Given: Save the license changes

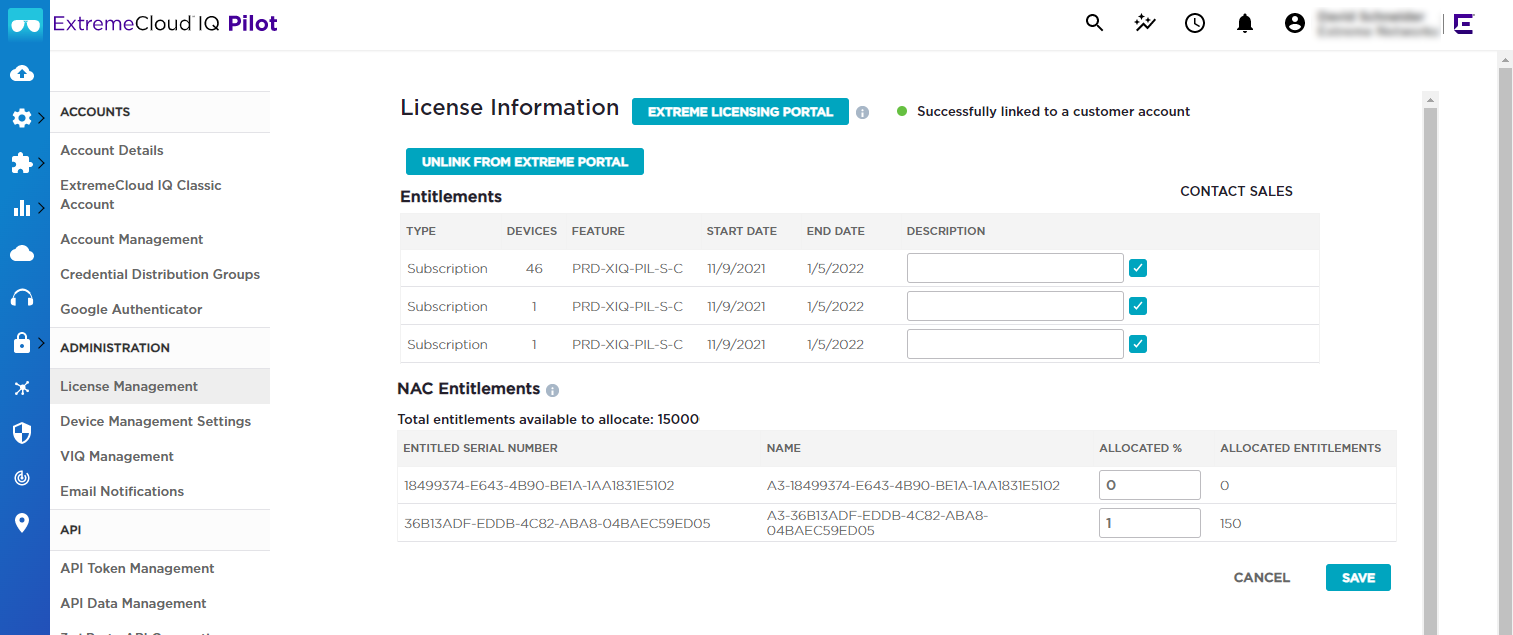Looking at the screenshot, I should pos(1358,578).
